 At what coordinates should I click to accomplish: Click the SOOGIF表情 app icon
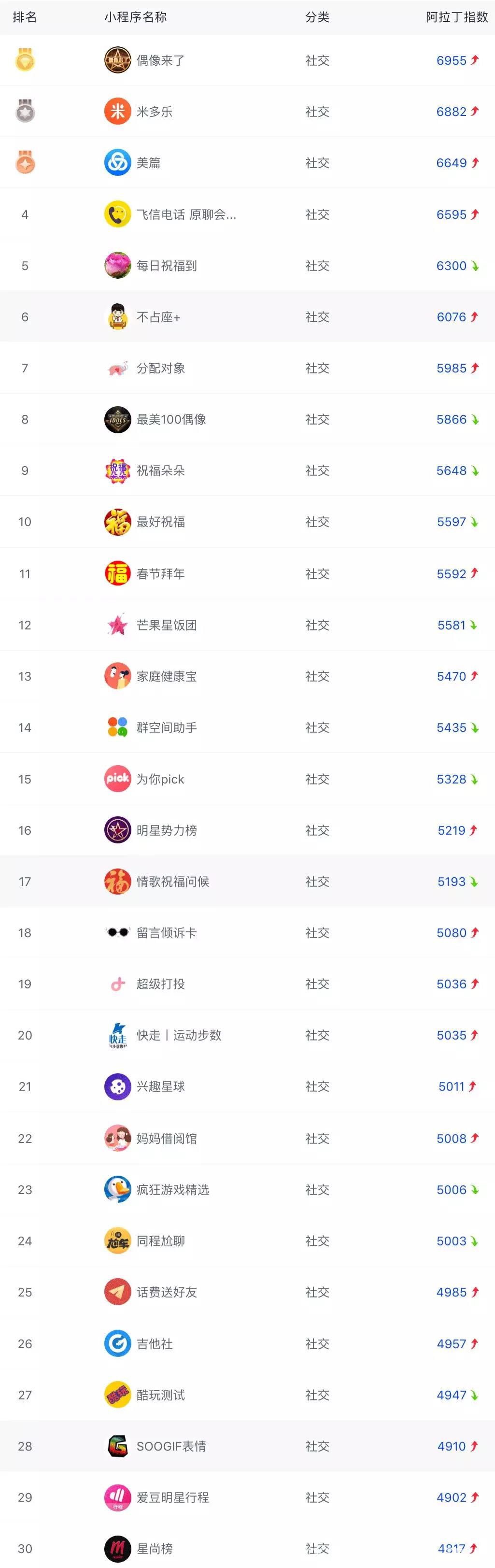pos(117,1446)
